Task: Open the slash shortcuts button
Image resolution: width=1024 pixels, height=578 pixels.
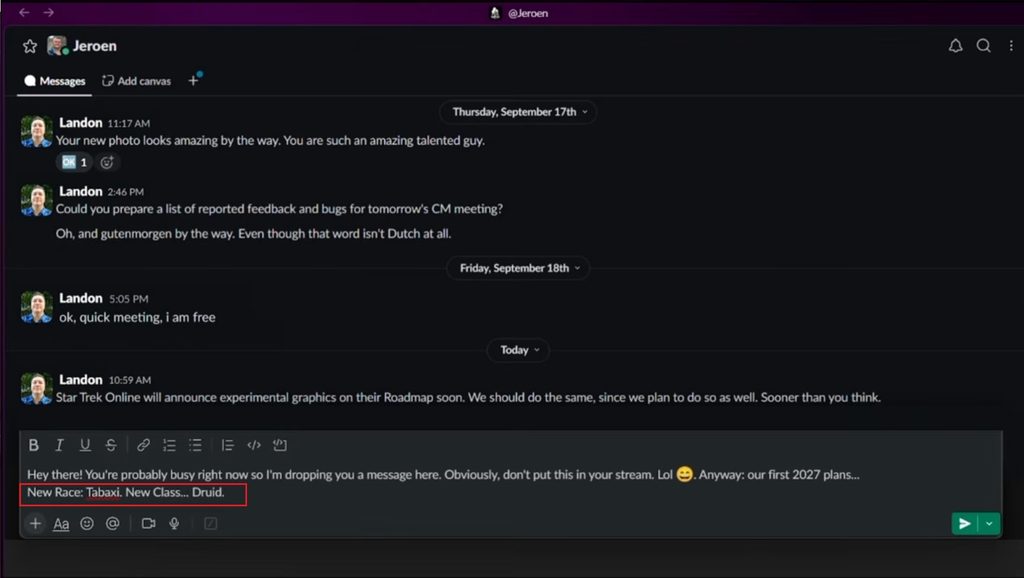Action: click(210, 523)
